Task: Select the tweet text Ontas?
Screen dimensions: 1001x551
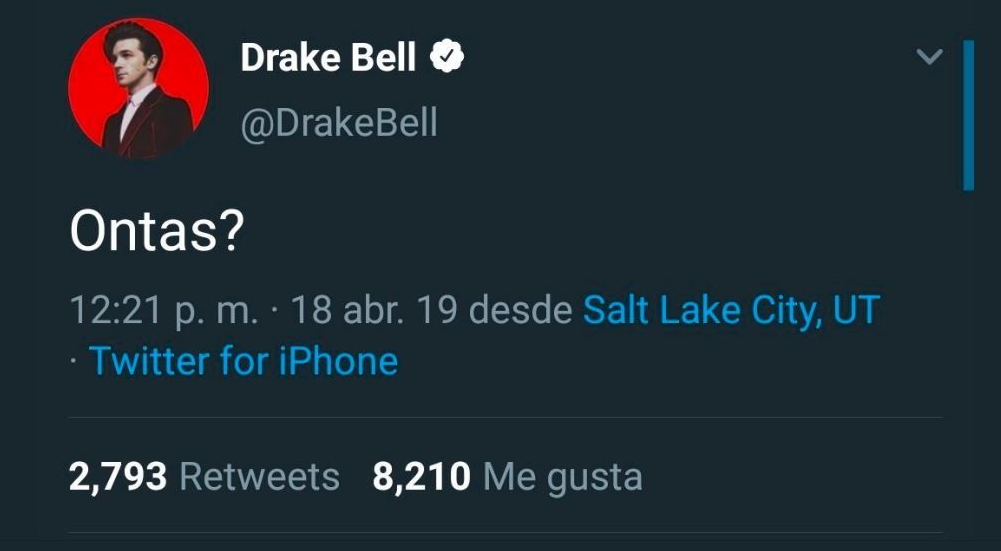Action: pyautogui.click(x=156, y=231)
